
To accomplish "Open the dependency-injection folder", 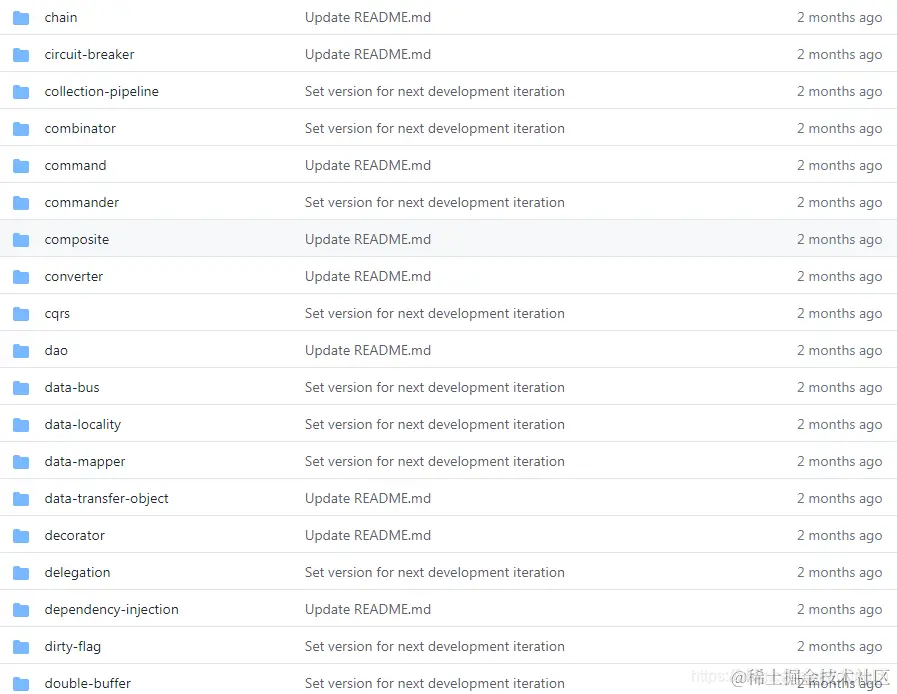I will 112,609.
